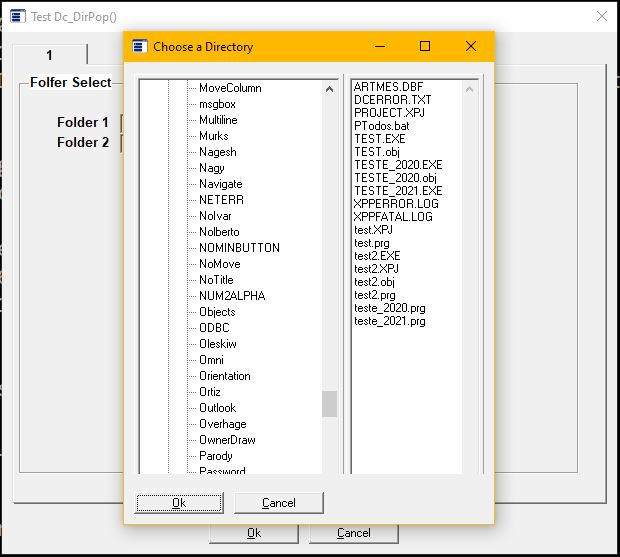Select ARTMES.DBF in the file list

[387, 87]
